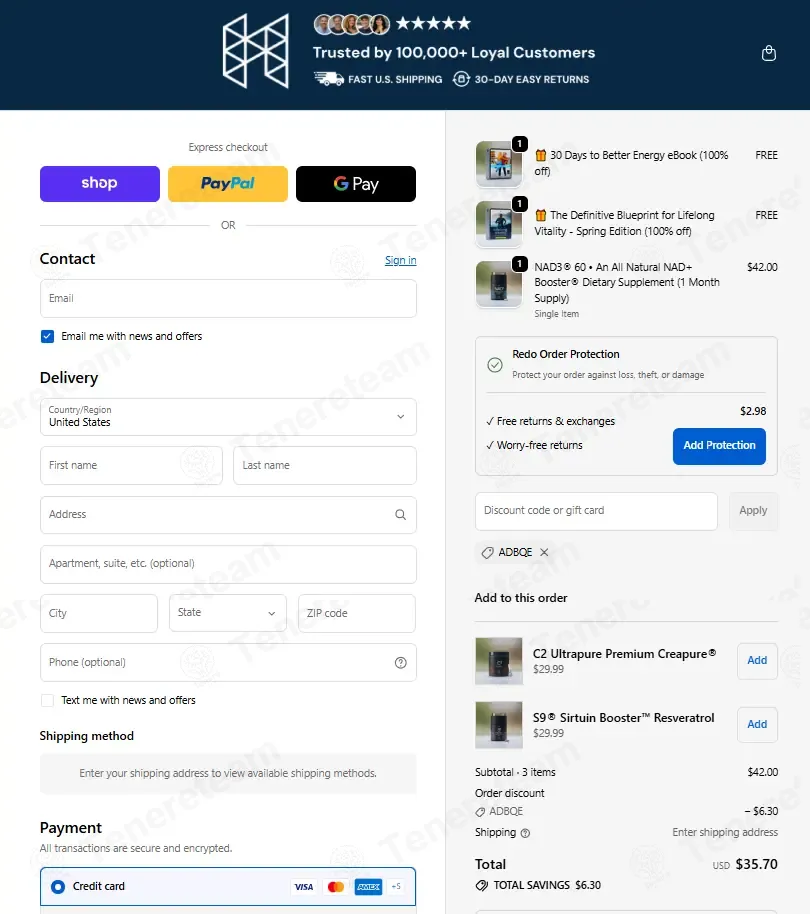810x914 pixels.
Task: Focus the Phone (optional) field
Action: coord(228,663)
